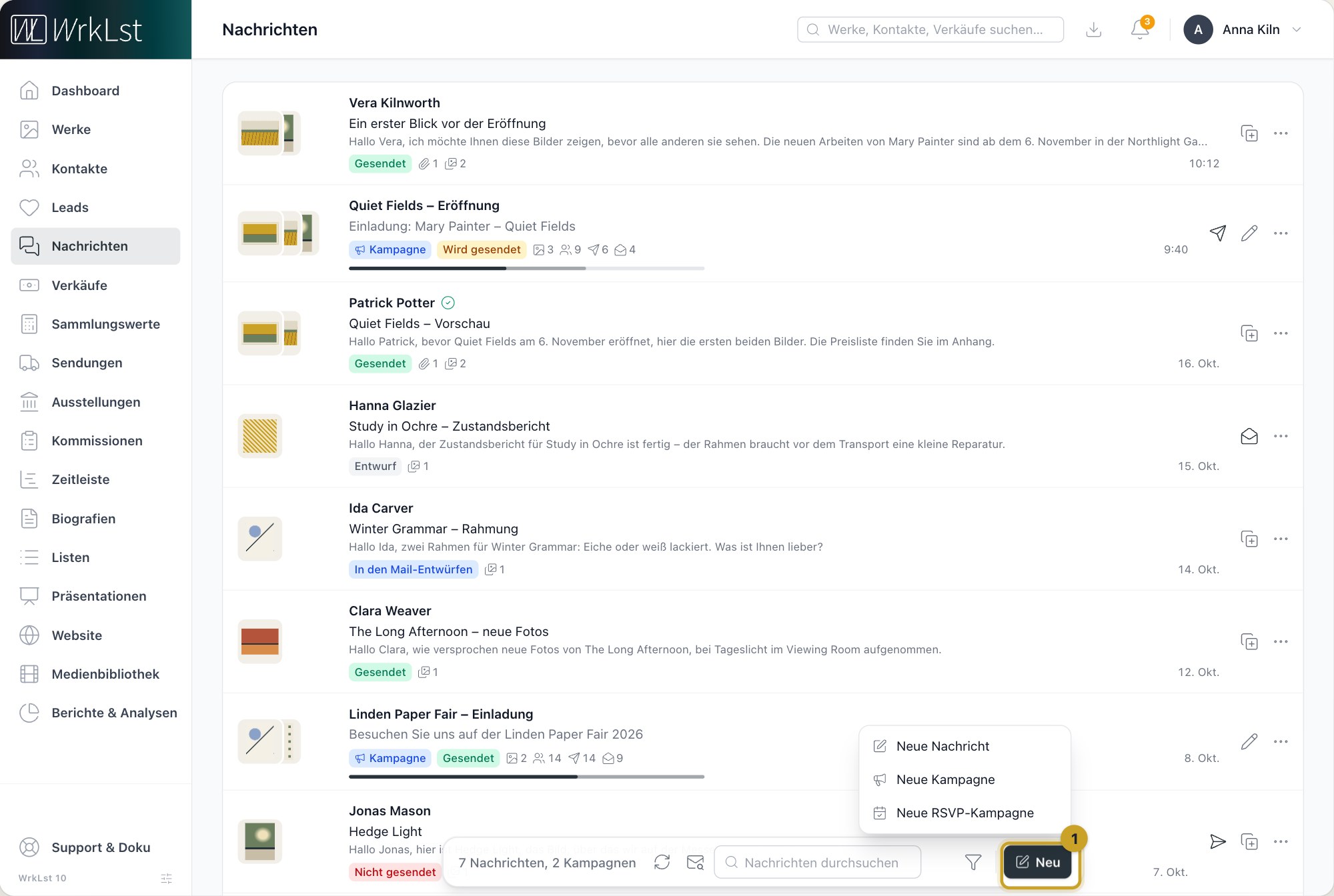The height and width of the screenshot is (896, 1334).
Task: Click the Neu button
Action: (1038, 862)
